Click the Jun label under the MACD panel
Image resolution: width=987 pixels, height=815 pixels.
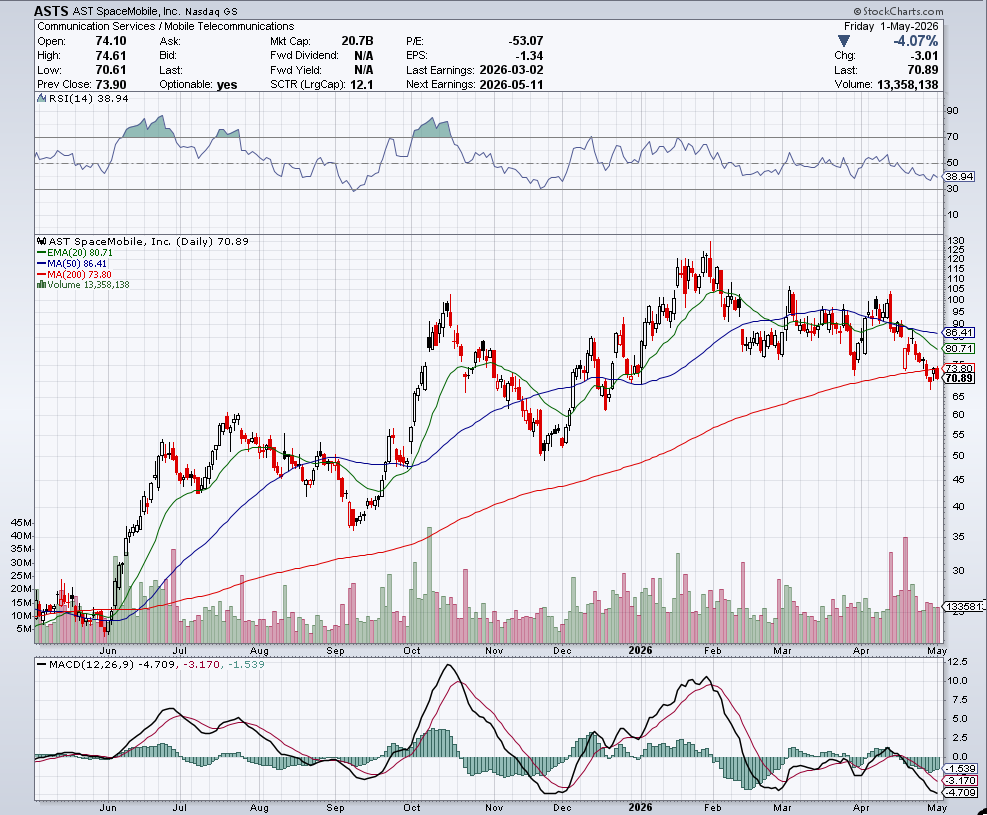pyautogui.click(x=108, y=807)
